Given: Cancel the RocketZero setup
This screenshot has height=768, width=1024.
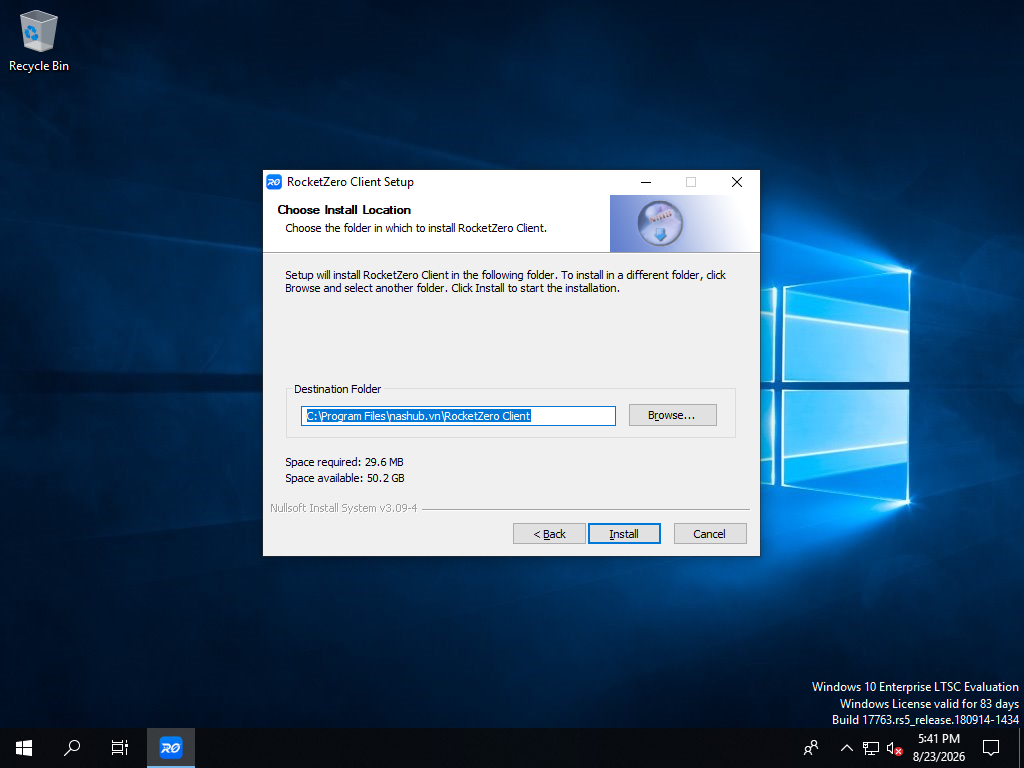Looking at the screenshot, I should pos(709,534).
